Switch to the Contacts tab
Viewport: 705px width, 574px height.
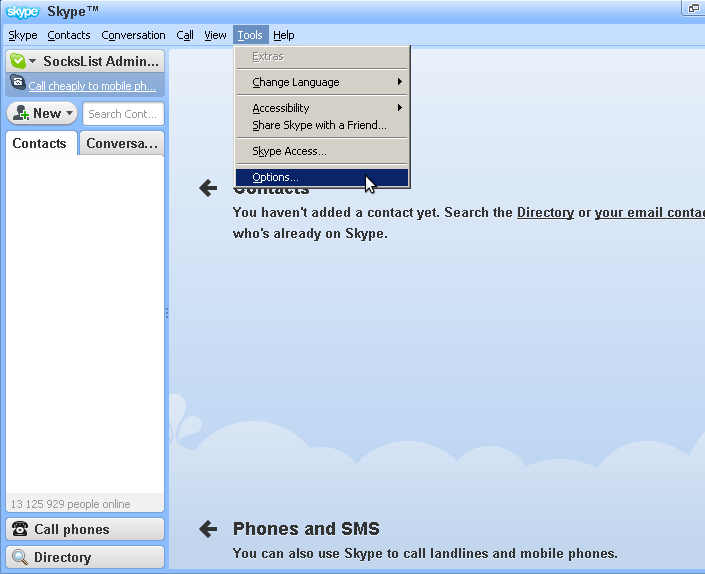(x=40, y=143)
